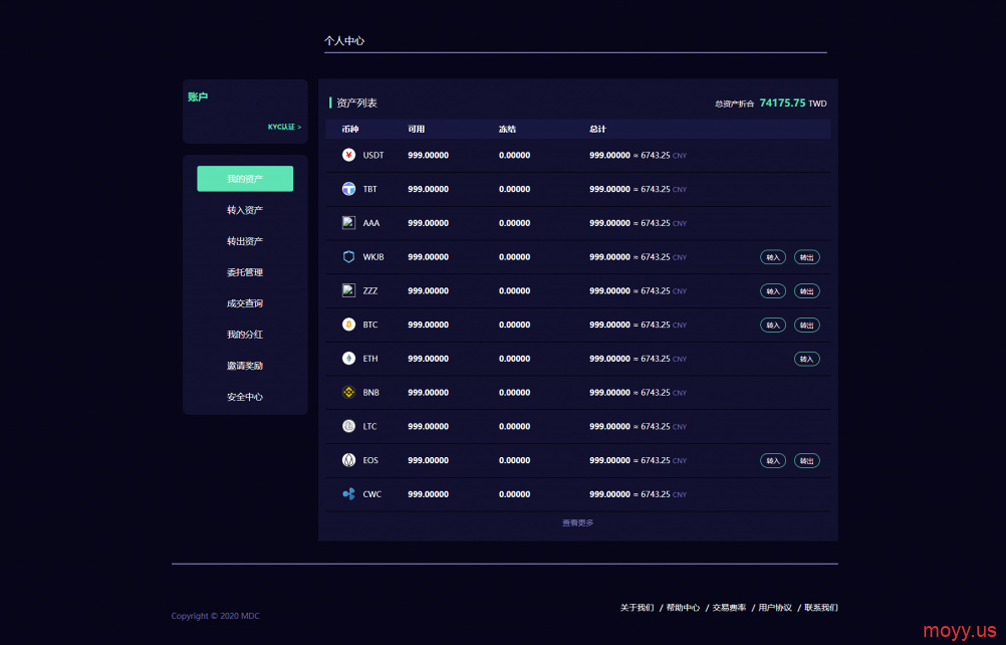Image resolution: width=1006 pixels, height=645 pixels.
Task: Click the TBT coin name
Action: [370, 189]
